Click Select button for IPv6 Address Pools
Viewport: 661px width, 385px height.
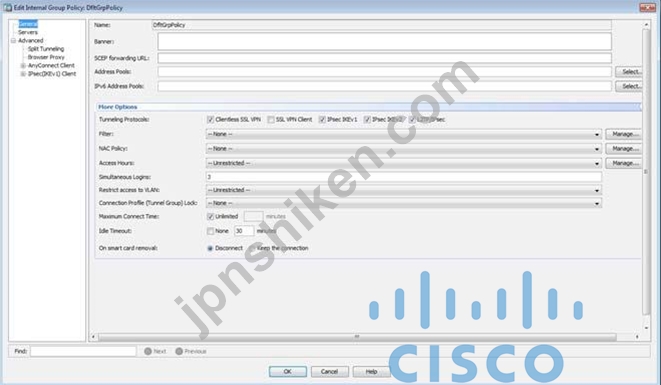(629, 86)
